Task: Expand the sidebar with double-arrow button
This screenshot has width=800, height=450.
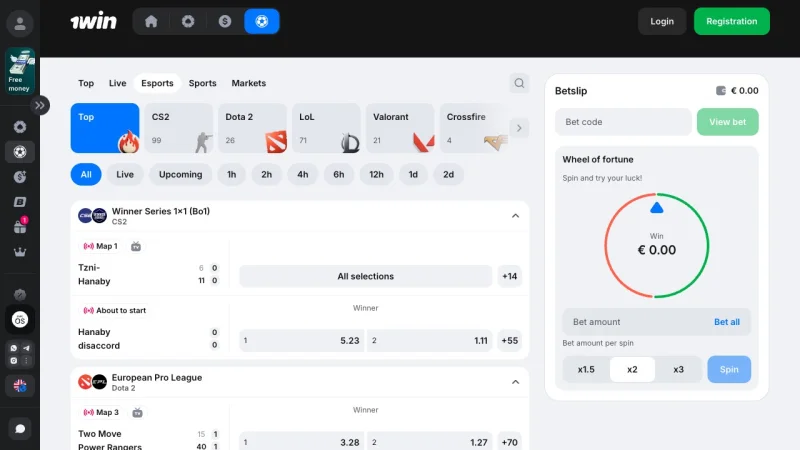Action: pos(40,106)
